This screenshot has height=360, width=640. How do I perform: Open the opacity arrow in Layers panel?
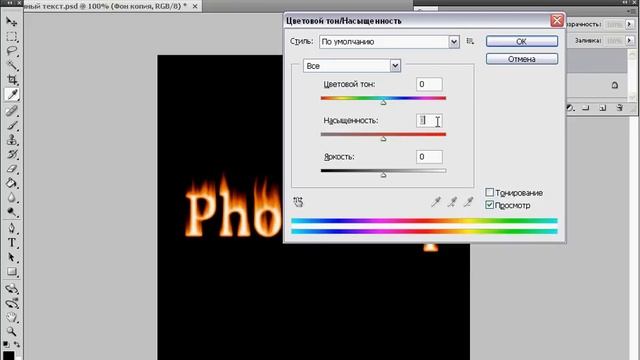coord(629,24)
